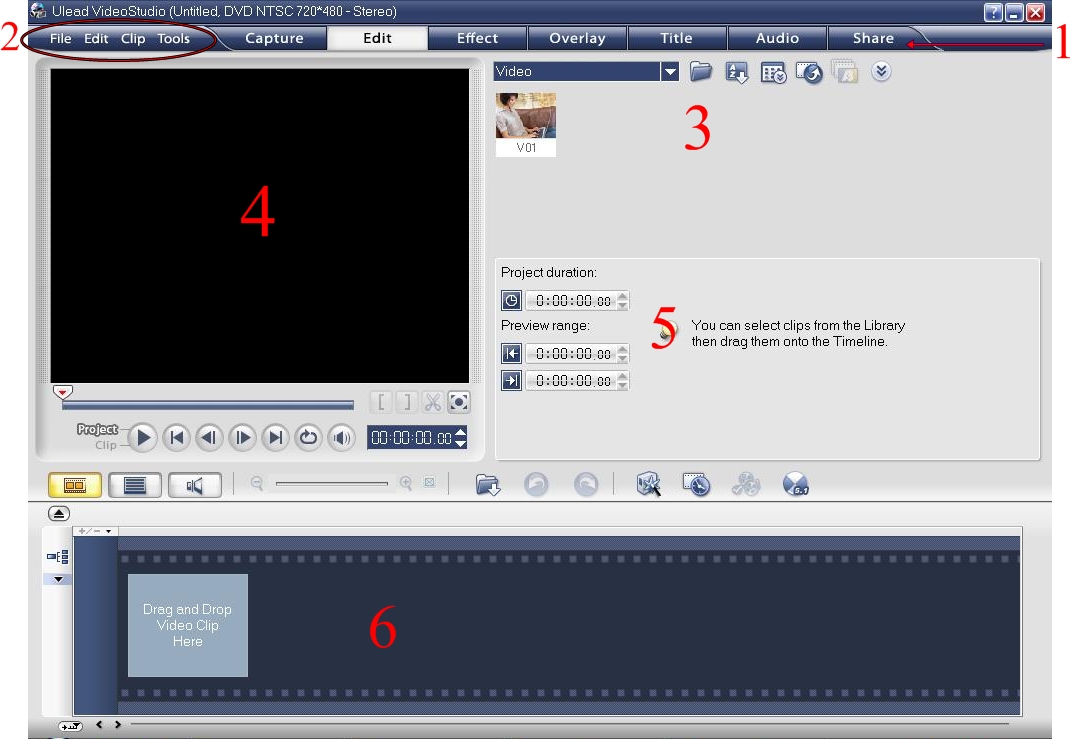This screenshot has height=739, width=1070.
Task: Select the V01 clip thumbnail
Action: click(x=525, y=117)
